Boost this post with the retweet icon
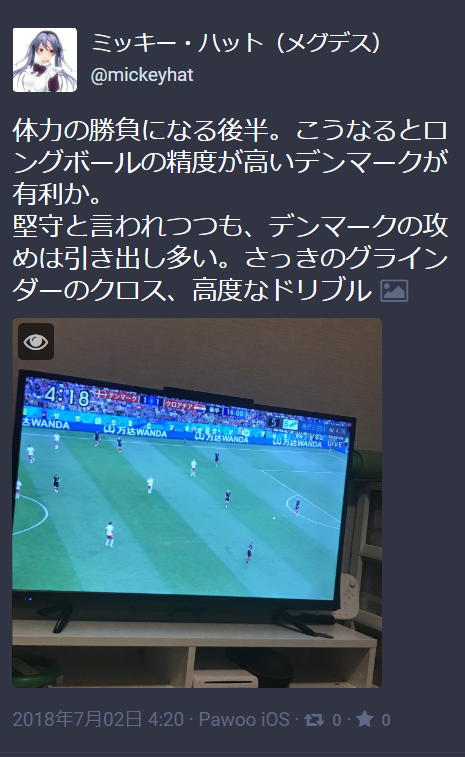 tap(314, 720)
